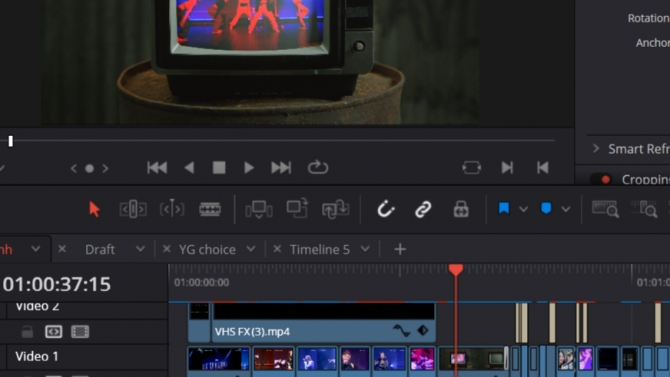The height and width of the screenshot is (377, 670).
Task: Open the marker color dropdown arrow
Action: (x=566, y=209)
